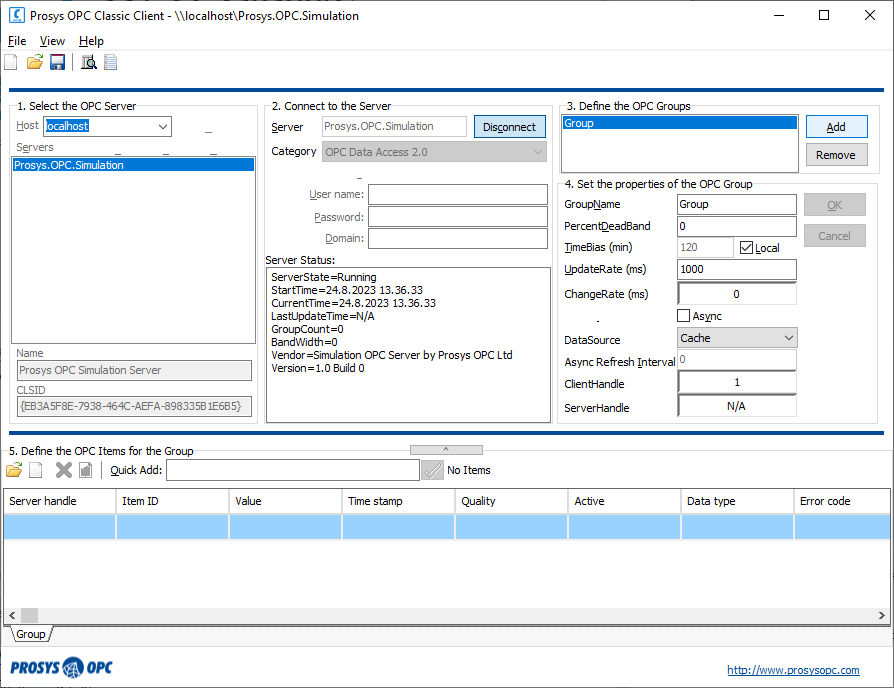This screenshot has height=688, width=894.
Task: Click Add to create an OPC group
Action: click(836, 127)
